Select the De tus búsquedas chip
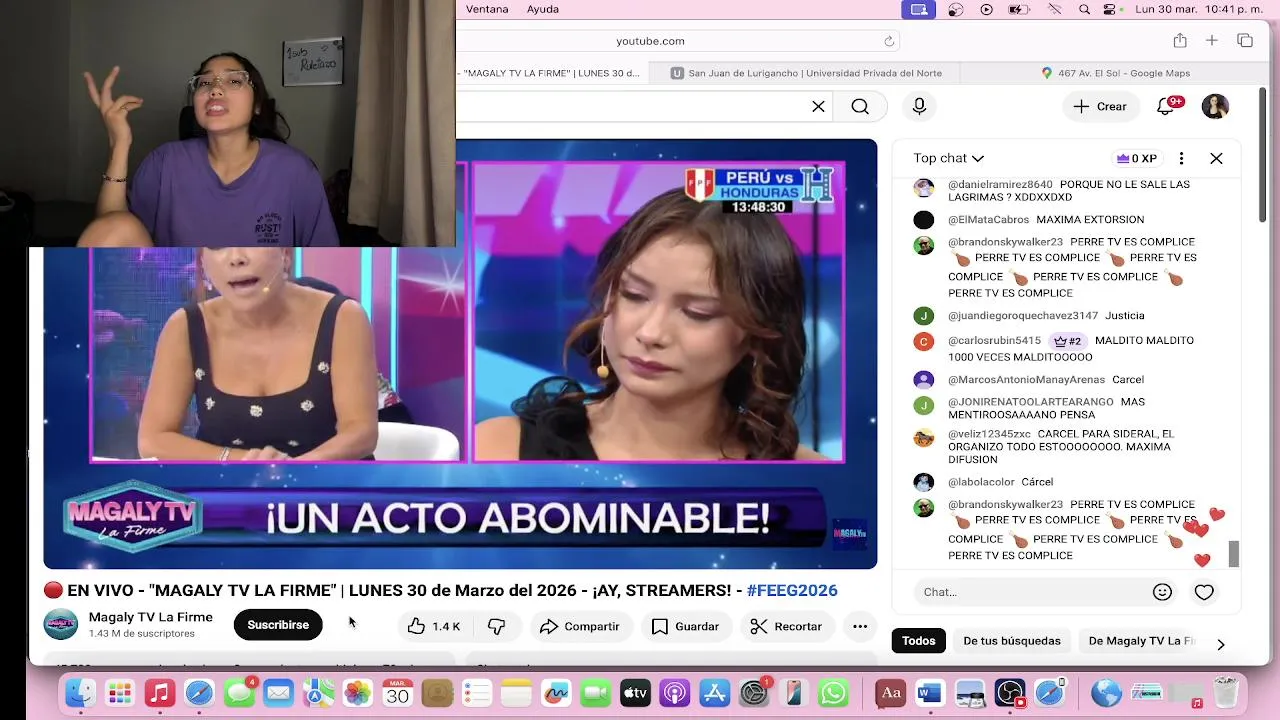This screenshot has height=720, width=1280. 1012,641
